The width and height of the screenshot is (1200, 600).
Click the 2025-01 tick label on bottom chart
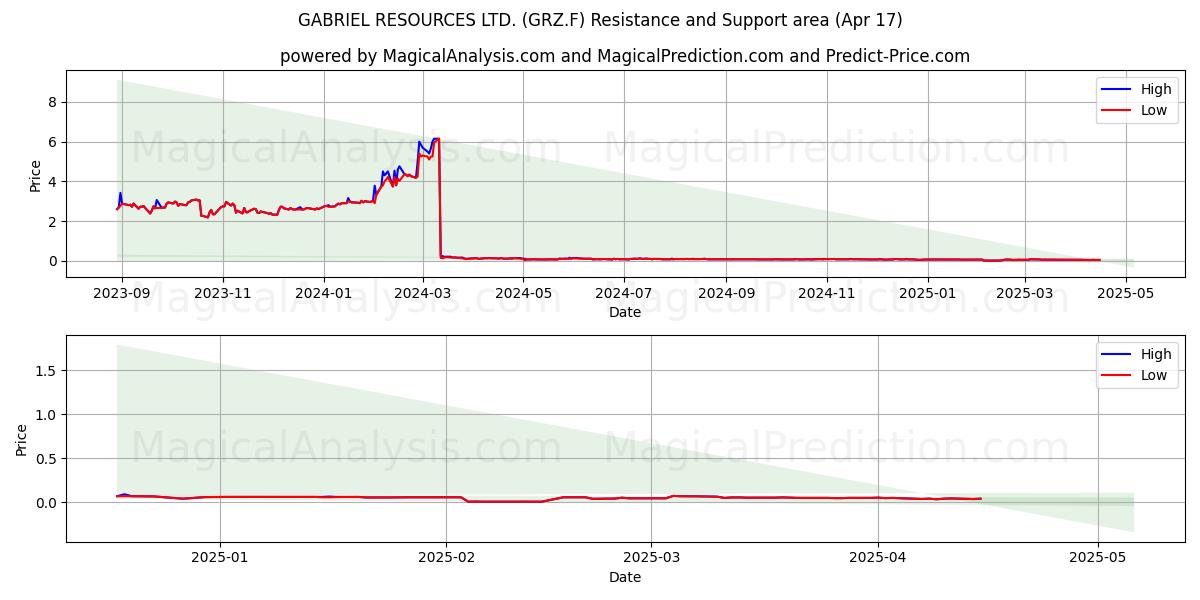[x=219, y=559]
